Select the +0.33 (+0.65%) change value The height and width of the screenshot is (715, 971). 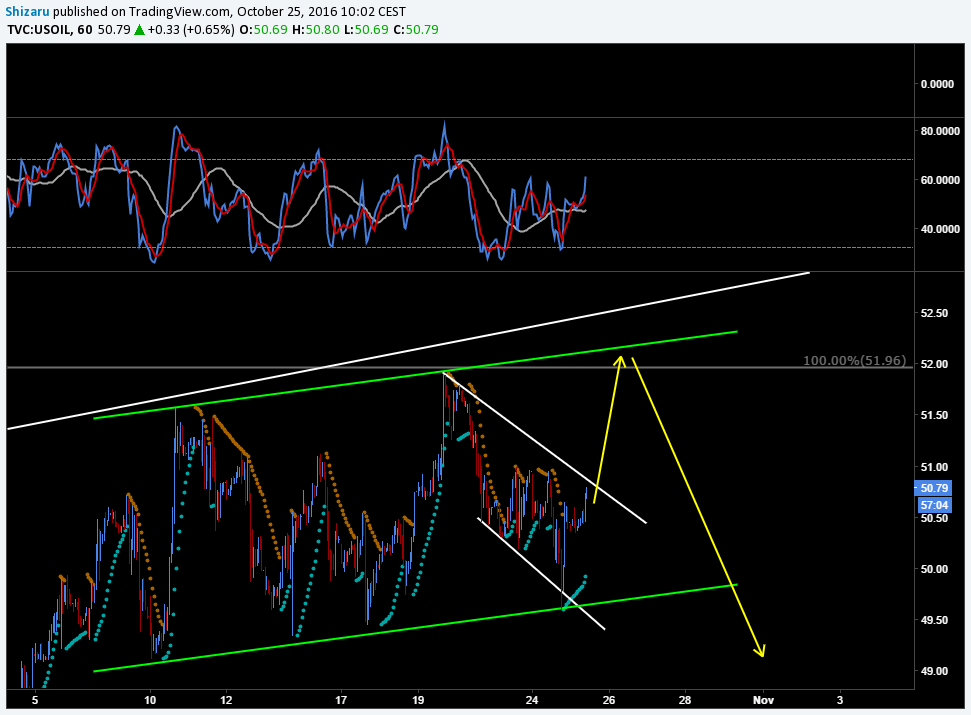coord(191,29)
